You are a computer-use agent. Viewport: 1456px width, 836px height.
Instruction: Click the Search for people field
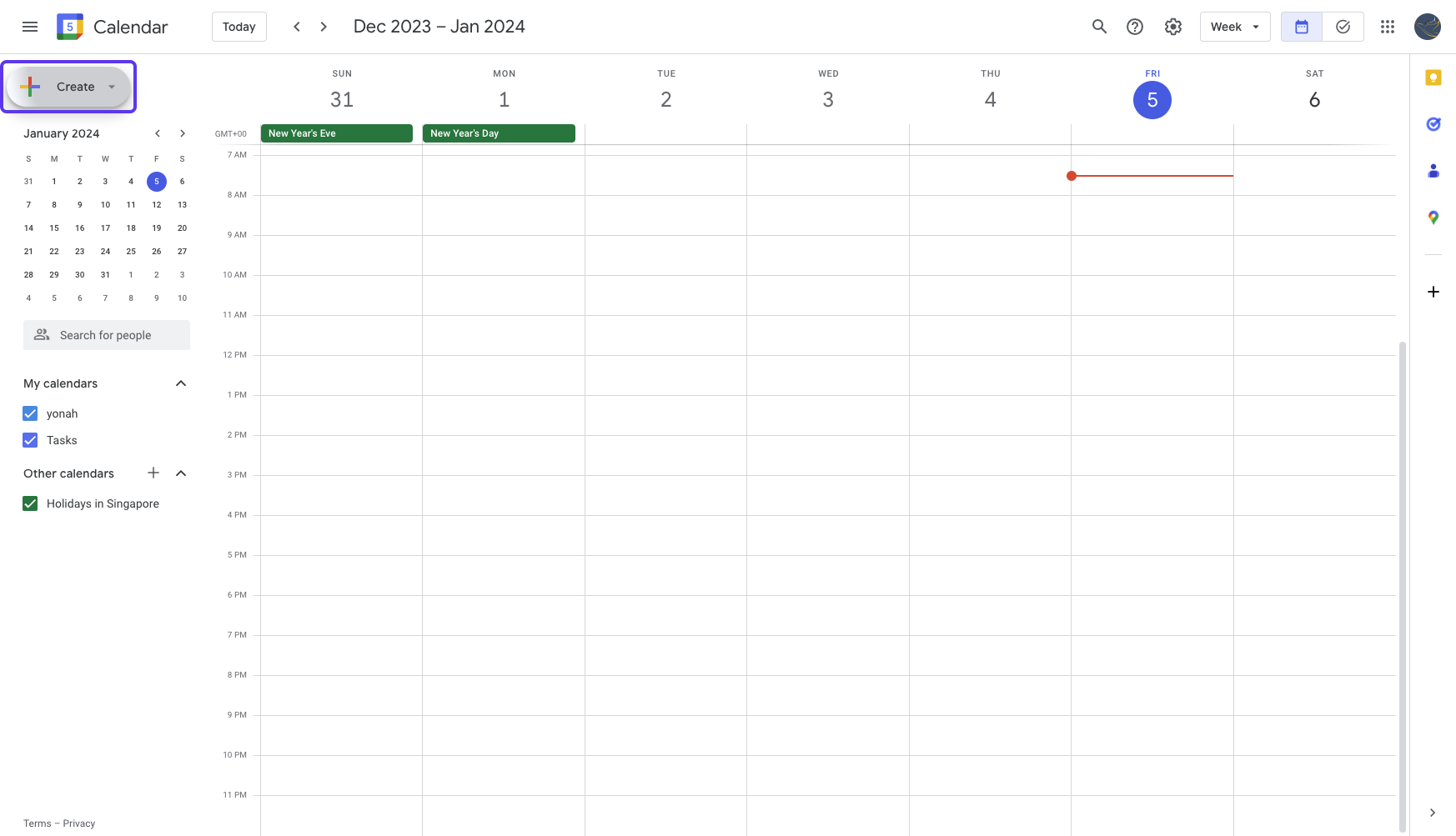107,335
